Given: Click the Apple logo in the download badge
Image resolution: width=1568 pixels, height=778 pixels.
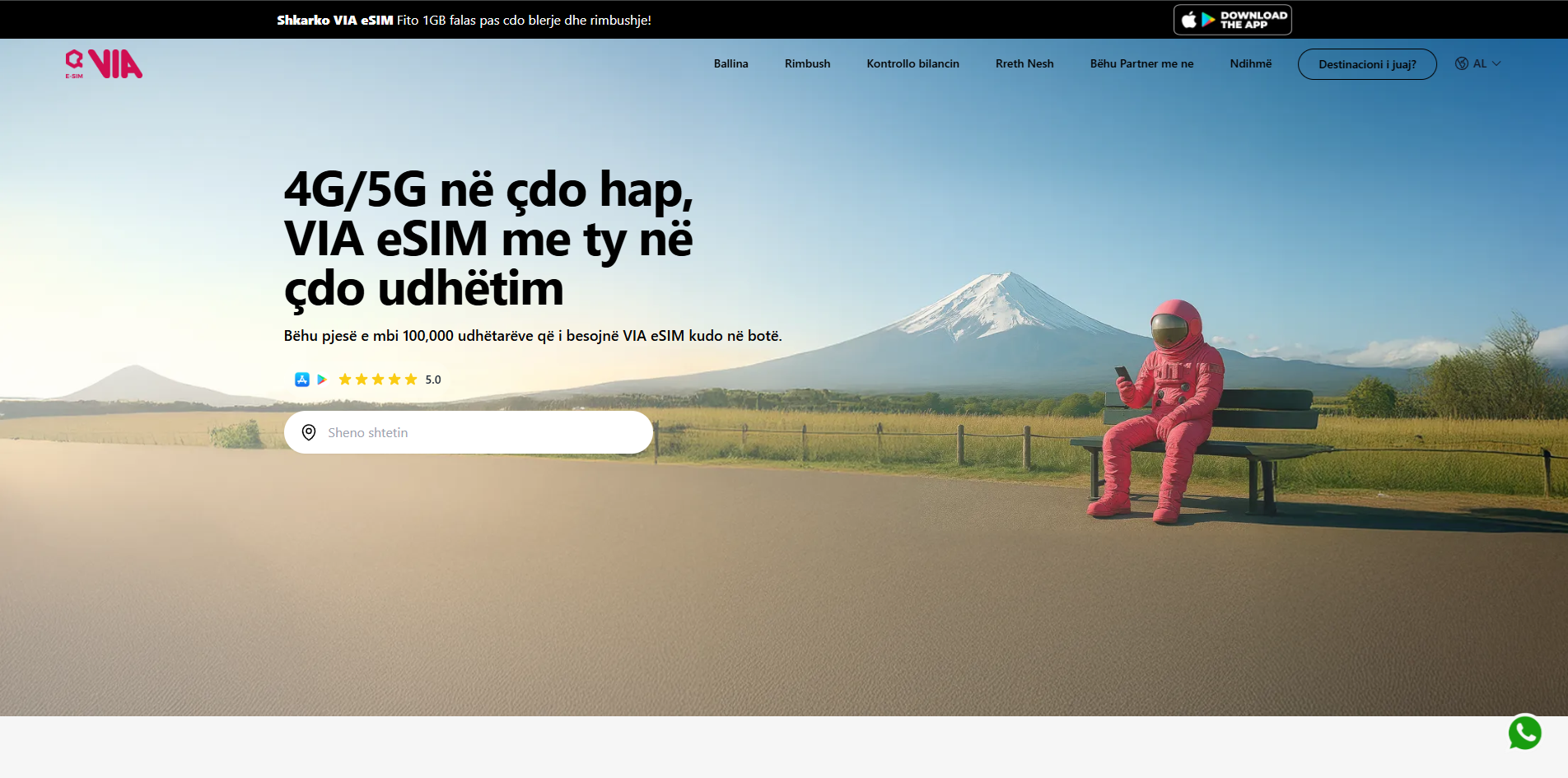Looking at the screenshot, I should click(1189, 19).
